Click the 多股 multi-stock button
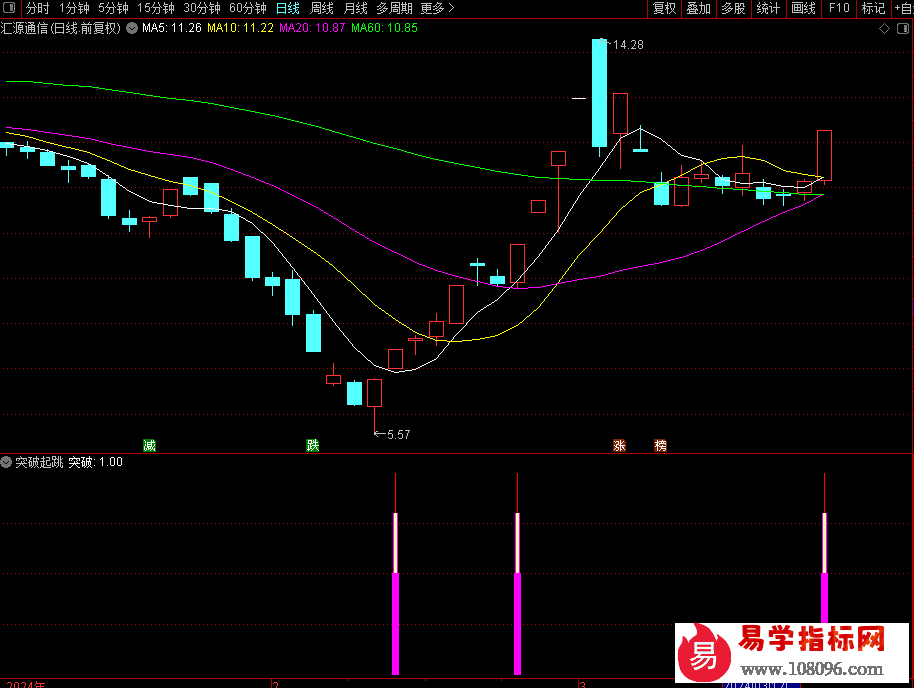Image resolution: width=914 pixels, height=688 pixels. click(733, 8)
